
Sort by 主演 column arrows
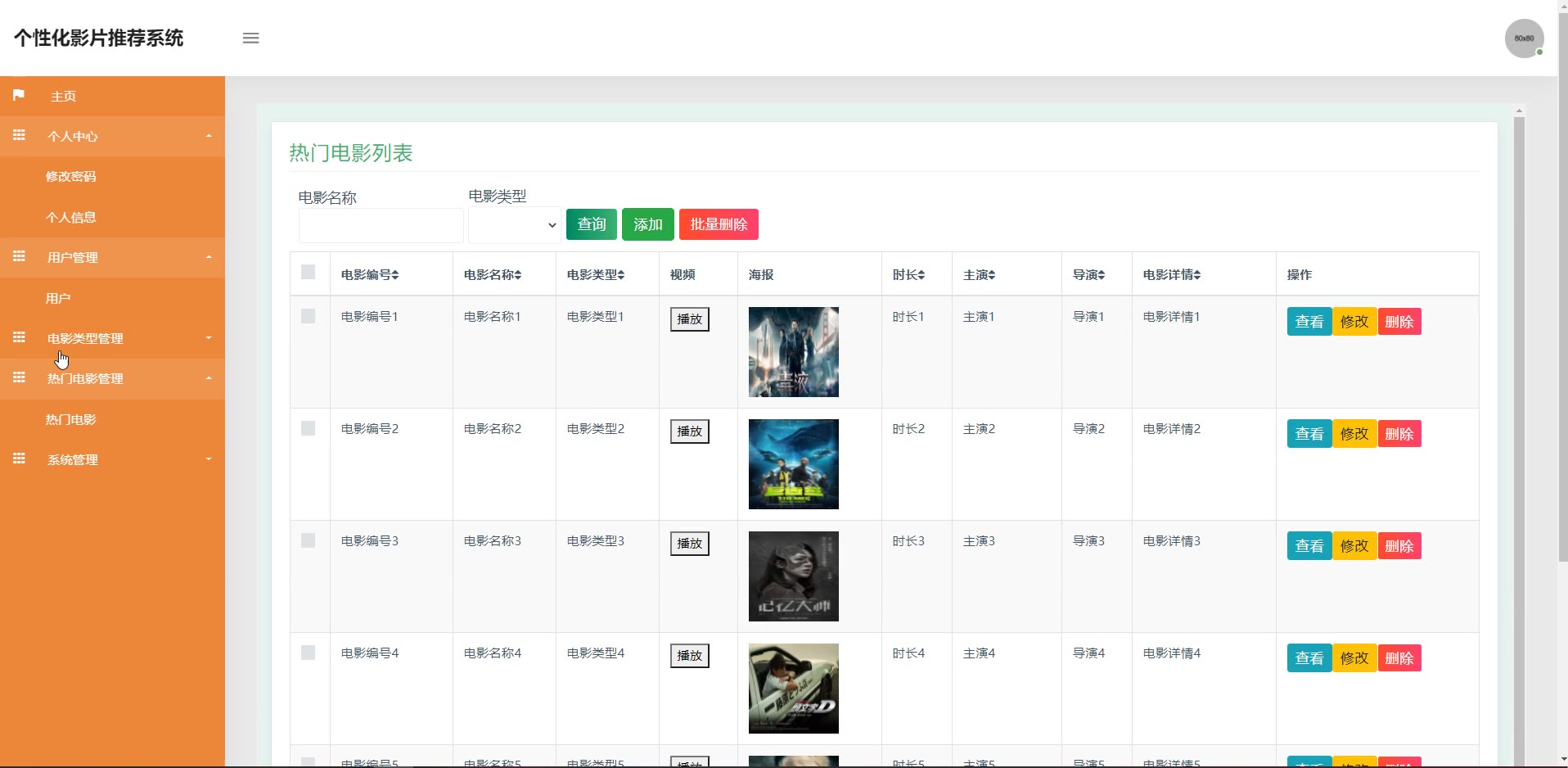pos(992,275)
